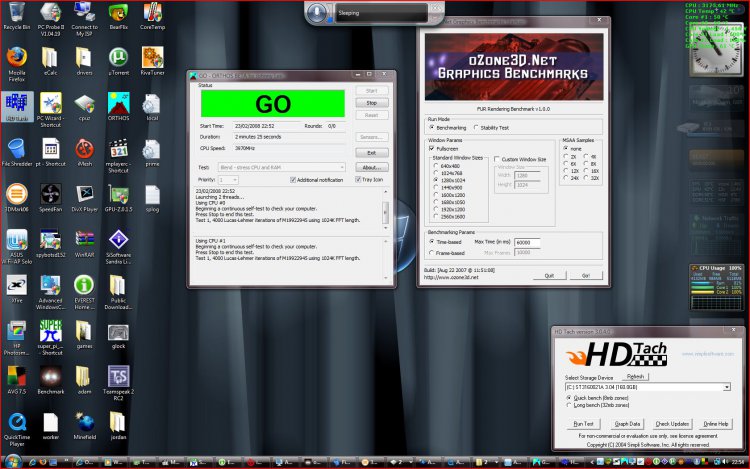Open PC Probe II desktop shortcut
Viewport: 750px width, 469px height.
coord(50,19)
